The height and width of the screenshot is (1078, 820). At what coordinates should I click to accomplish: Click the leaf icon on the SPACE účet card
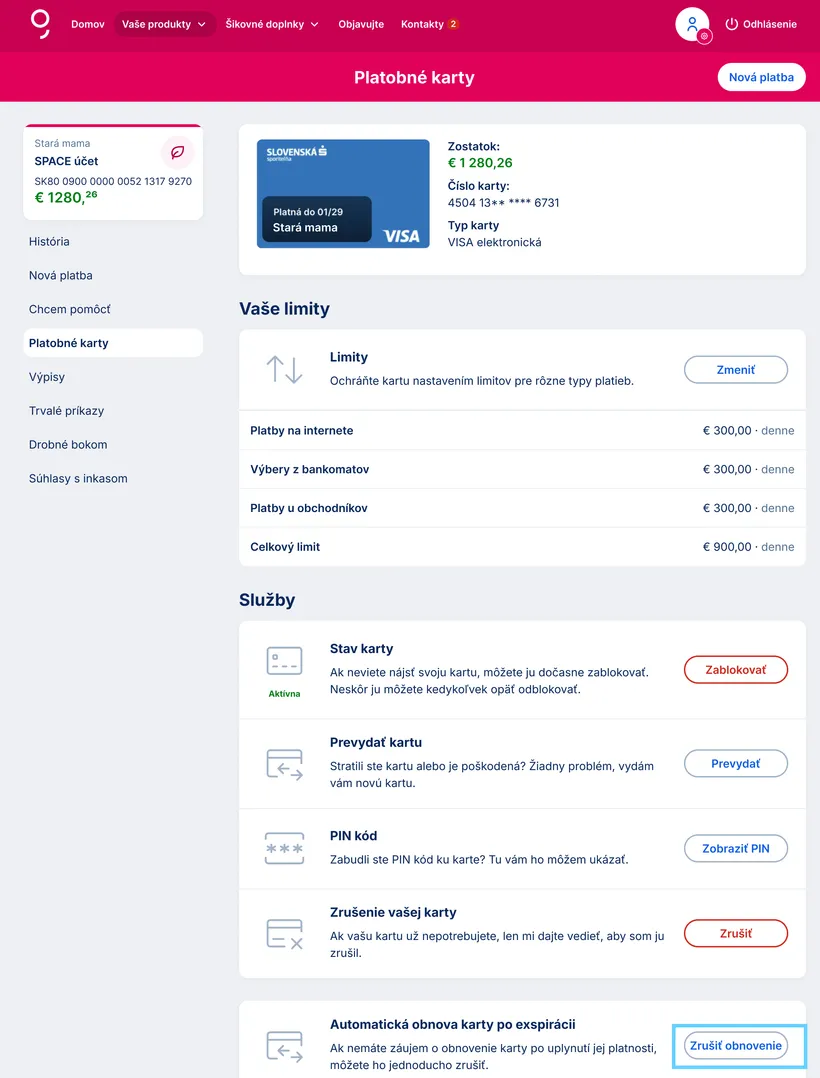(x=177, y=152)
